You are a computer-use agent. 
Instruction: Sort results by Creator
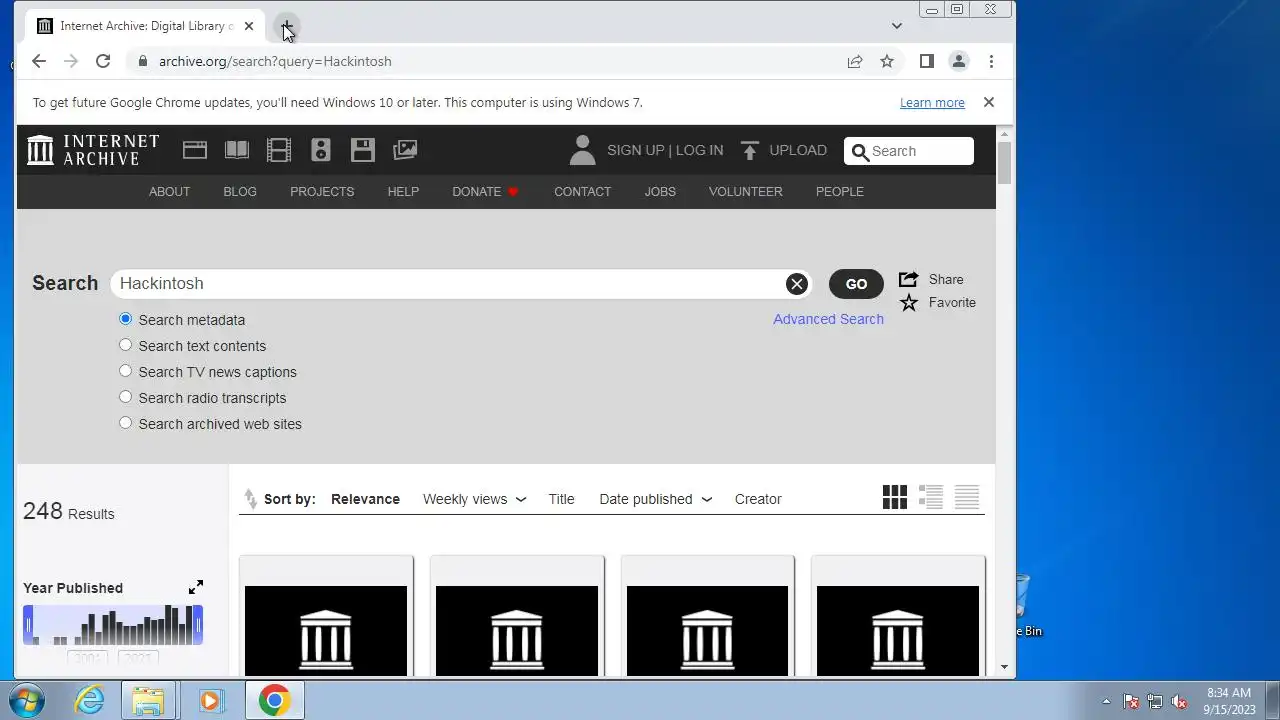click(x=758, y=499)
